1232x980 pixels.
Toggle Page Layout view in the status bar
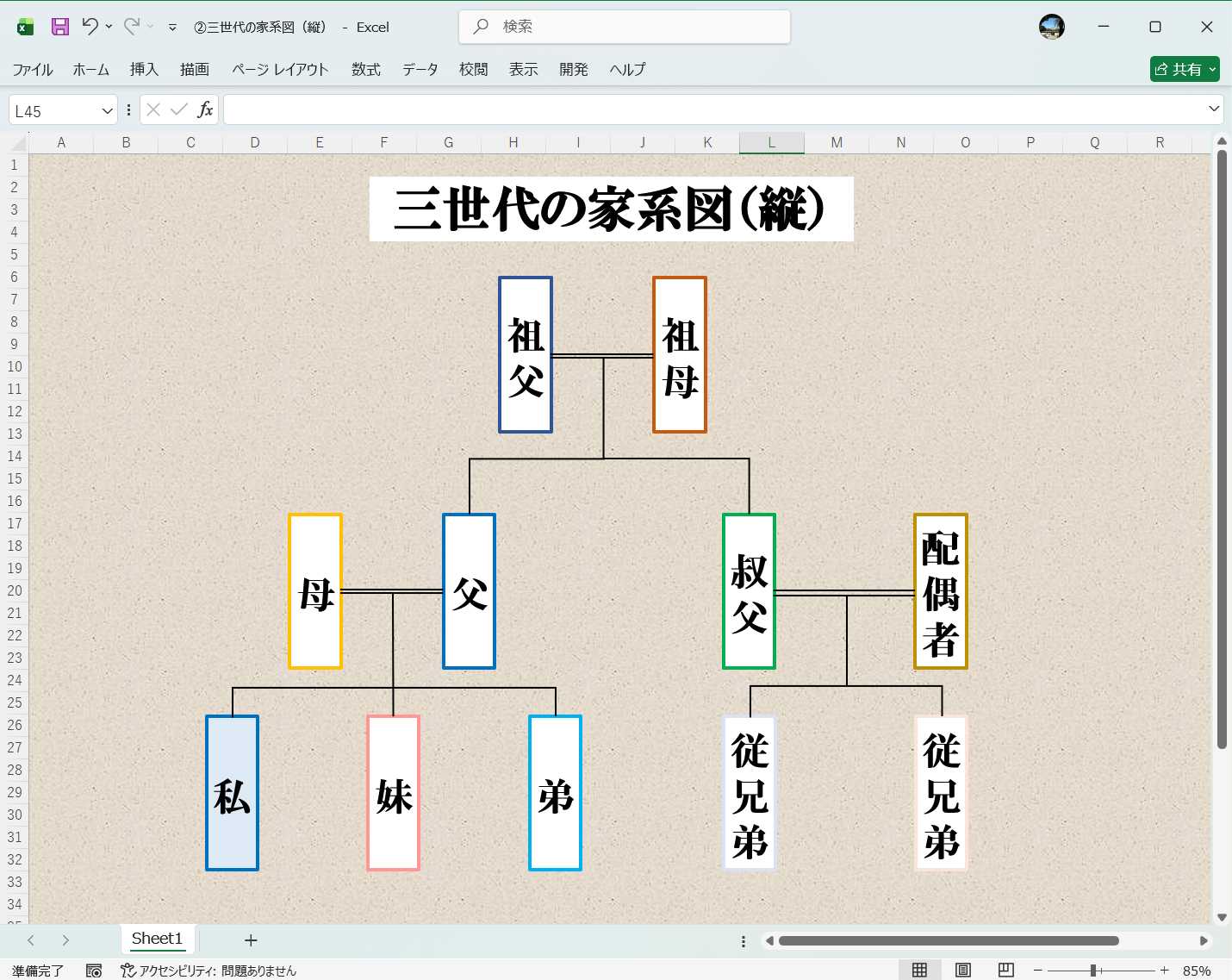pos(962,970)
